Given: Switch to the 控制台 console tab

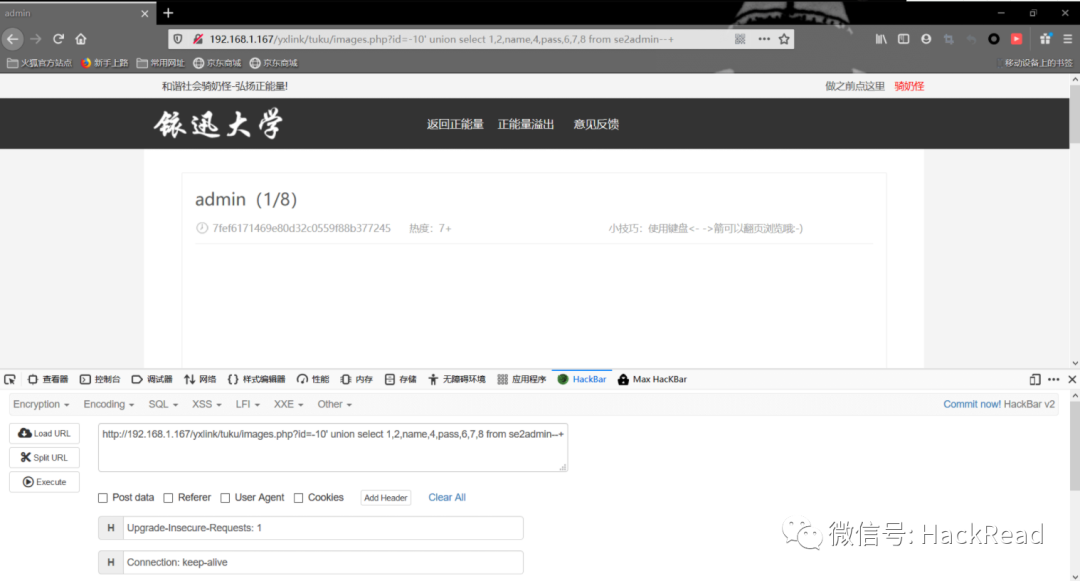Looking at the screenshot, I should pyautogui.click(x=100, y=379).
